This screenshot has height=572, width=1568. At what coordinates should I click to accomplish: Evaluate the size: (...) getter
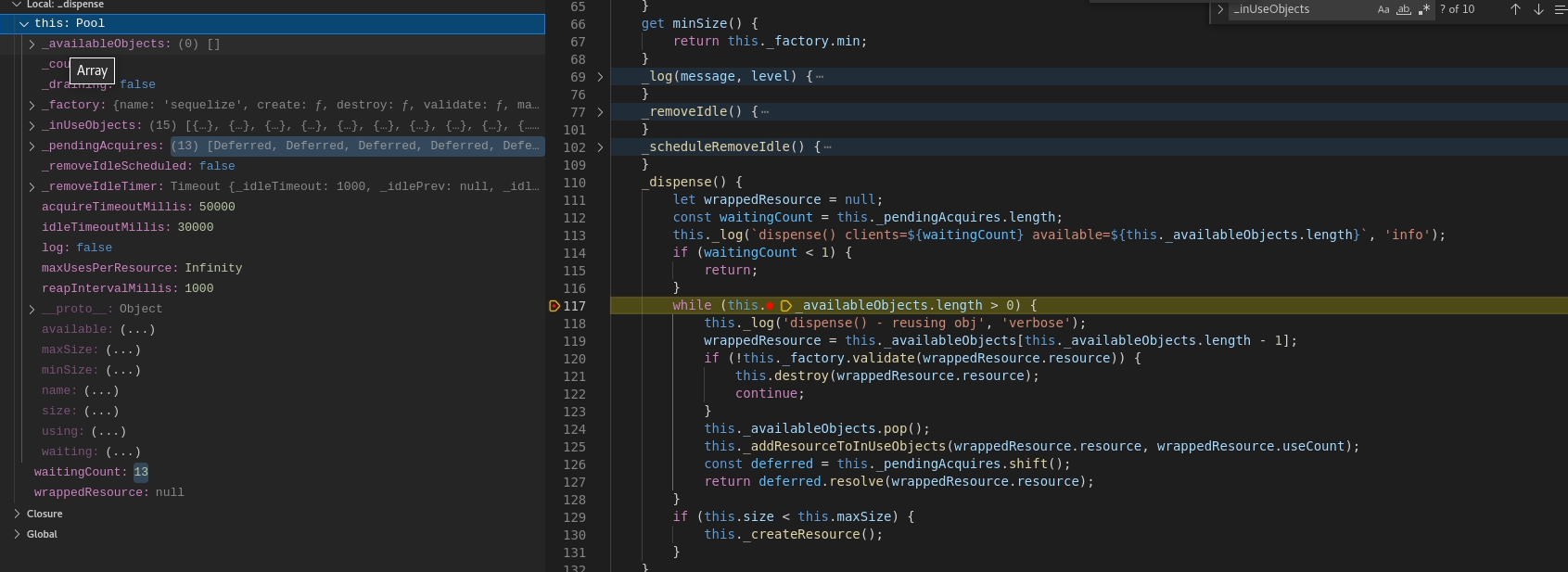(x=101, y=411)
